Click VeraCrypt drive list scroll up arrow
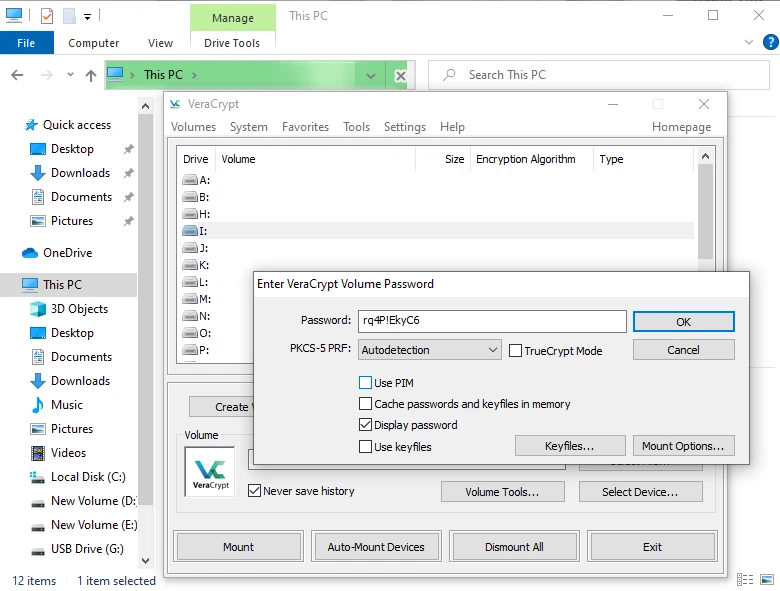 click(x=705, y=157)
